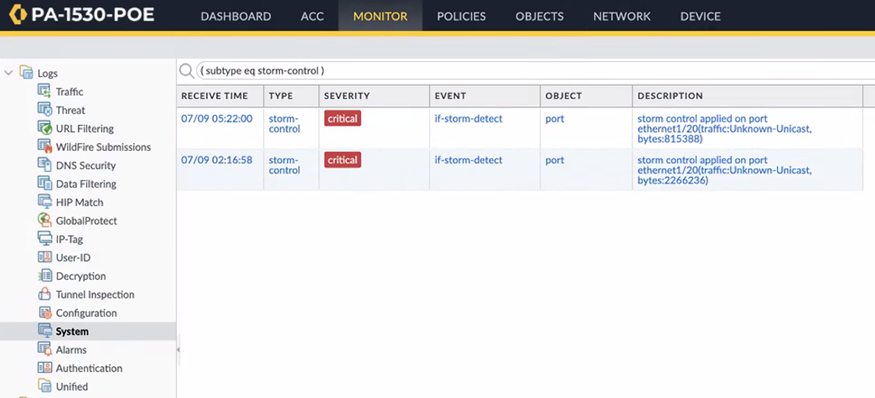Click if-storm-detect in 02:16:58 row
Image resolution: width=875 pixels, height=398 pixels.
click(x=468, y=160)
